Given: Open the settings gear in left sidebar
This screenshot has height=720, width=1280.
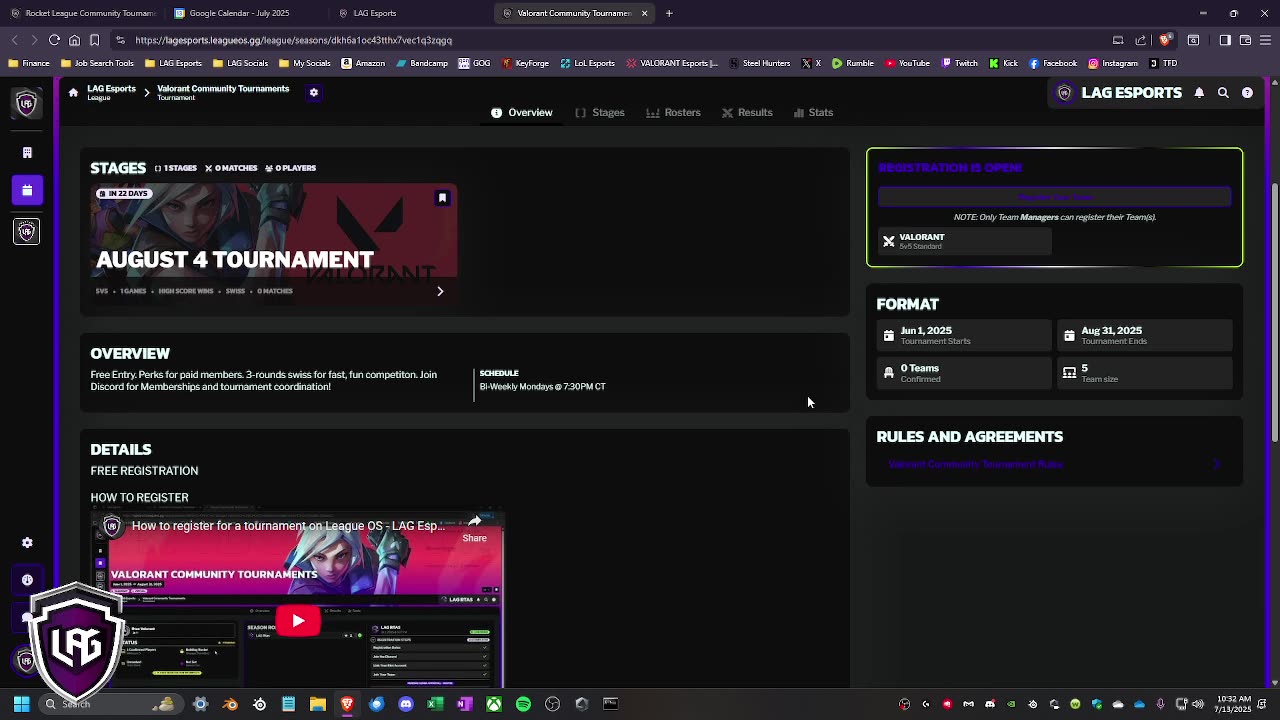Looking at the screenshot, I should (27, 543).
